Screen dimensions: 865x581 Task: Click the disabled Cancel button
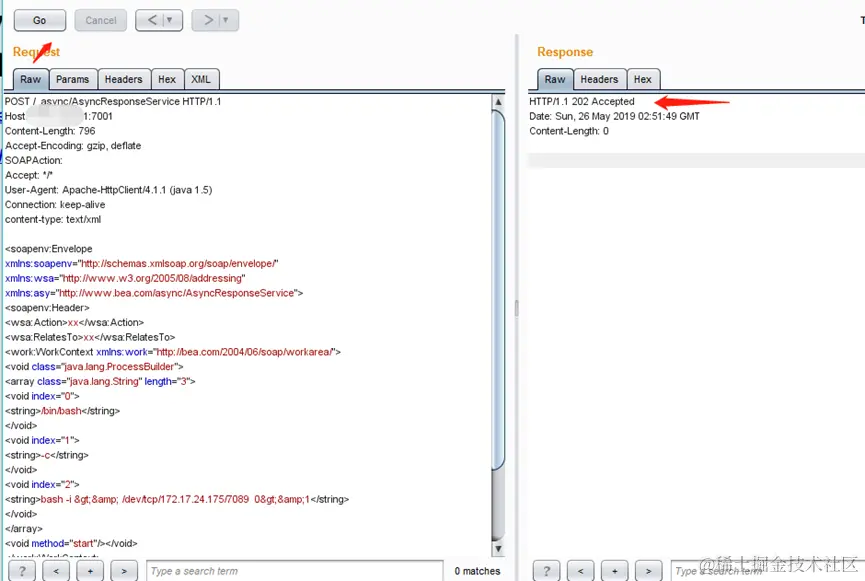(x=101, y=20)
